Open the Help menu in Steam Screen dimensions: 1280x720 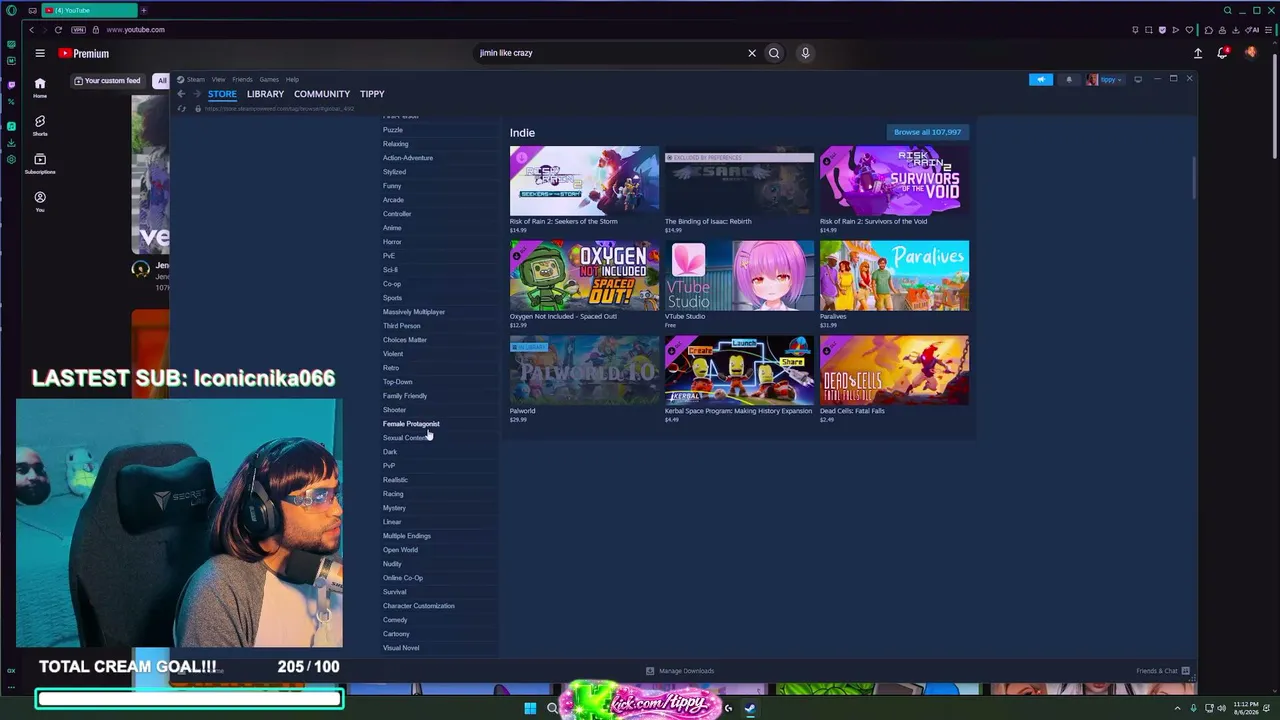click(292, 79)
